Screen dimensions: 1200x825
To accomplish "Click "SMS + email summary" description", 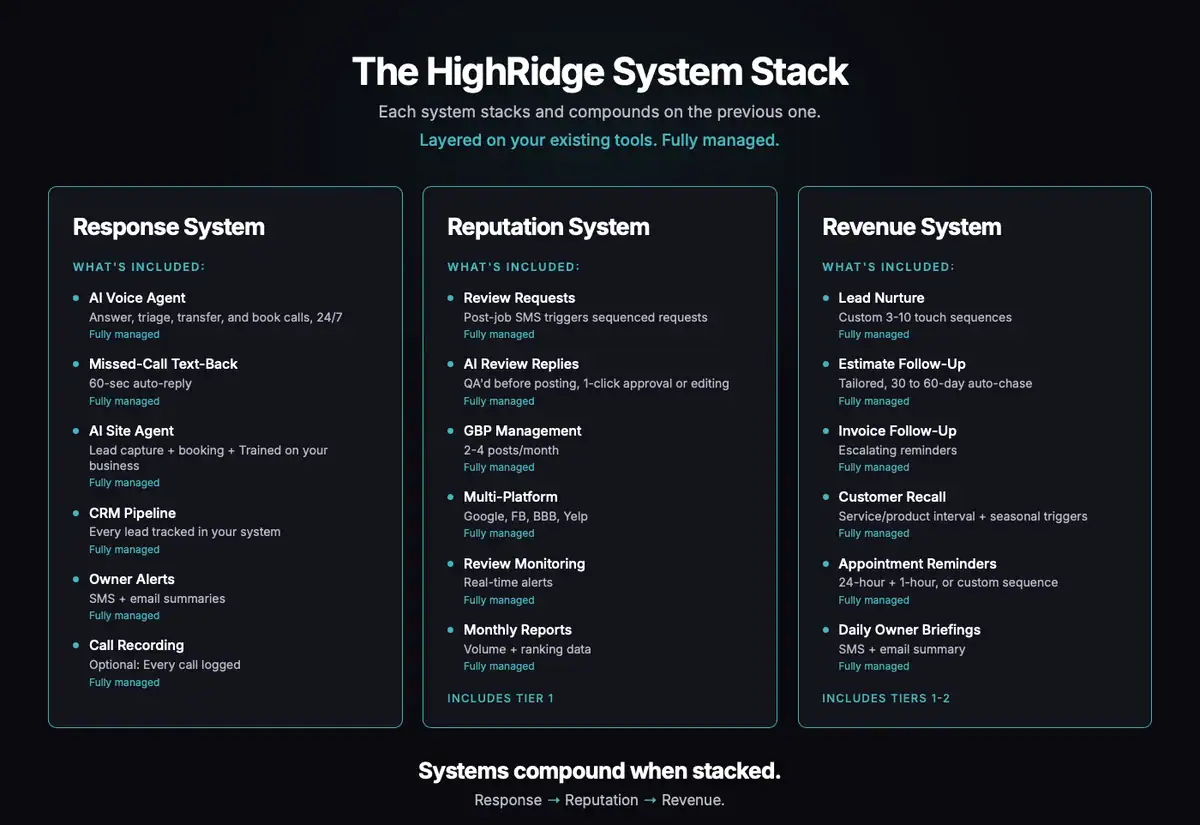I will pos(902,649).
